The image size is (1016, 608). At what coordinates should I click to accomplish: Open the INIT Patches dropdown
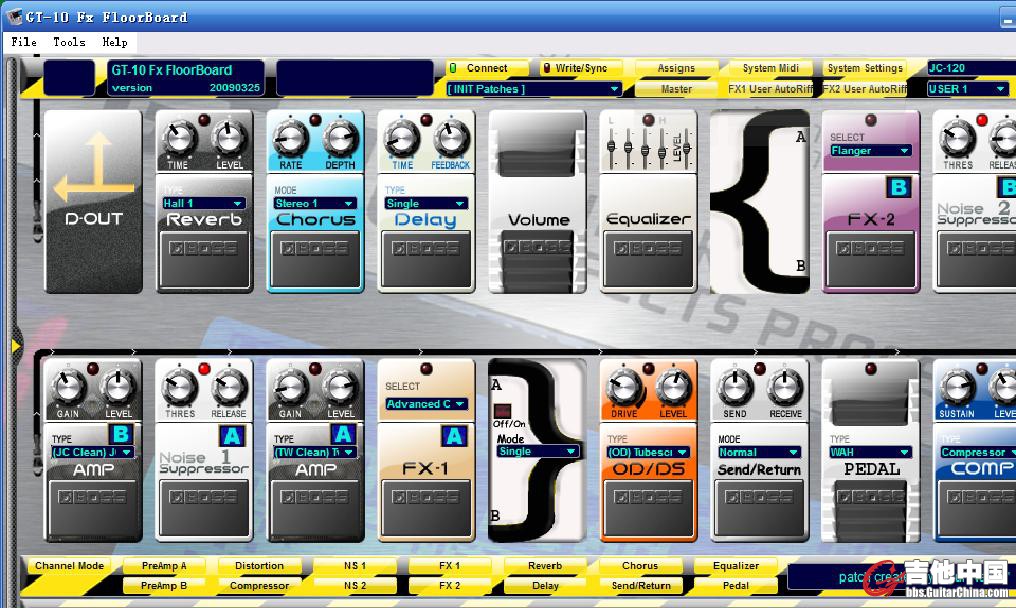click(534, 89)
